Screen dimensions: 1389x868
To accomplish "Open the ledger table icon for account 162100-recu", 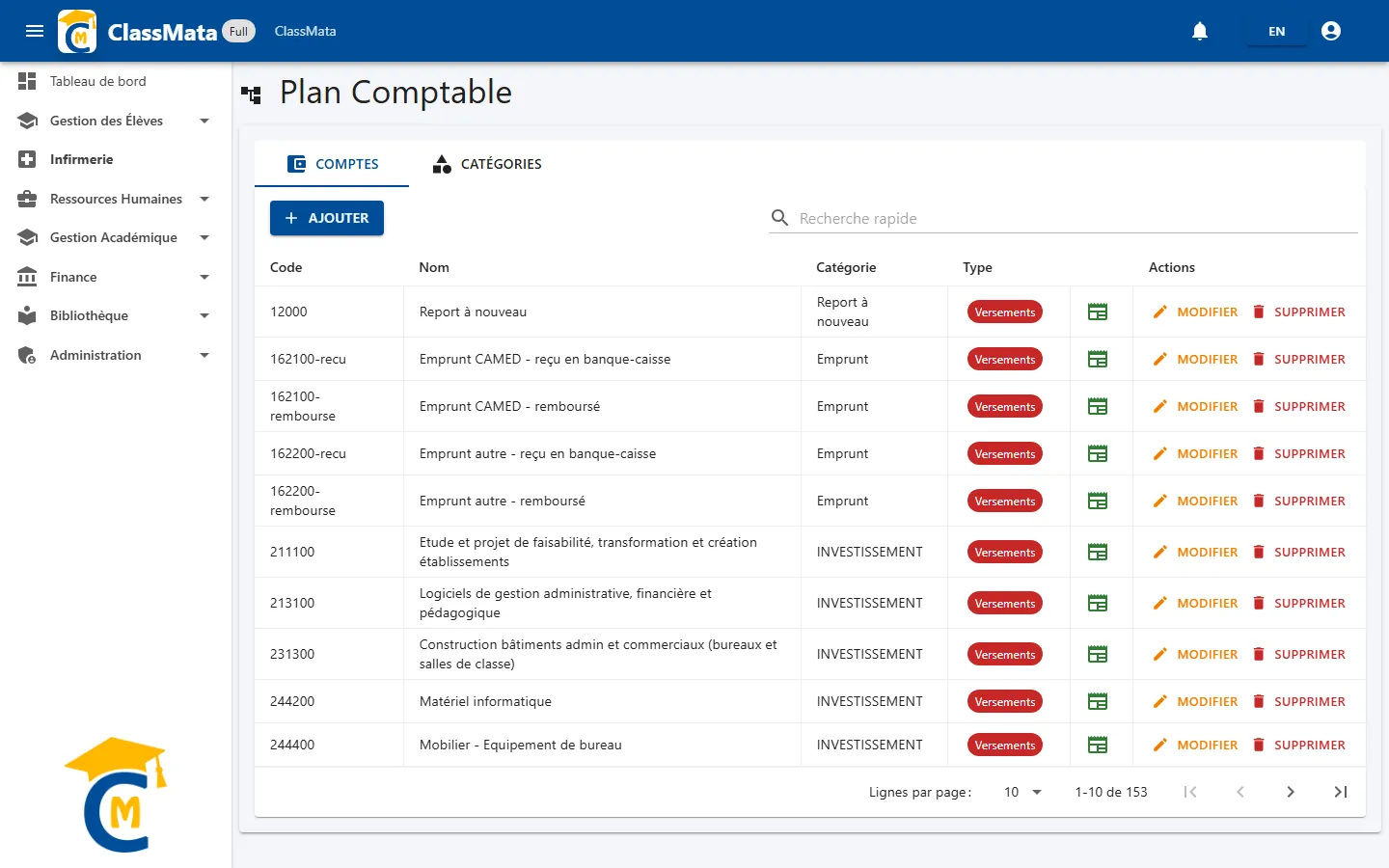I will click(x=1098, y=359).
